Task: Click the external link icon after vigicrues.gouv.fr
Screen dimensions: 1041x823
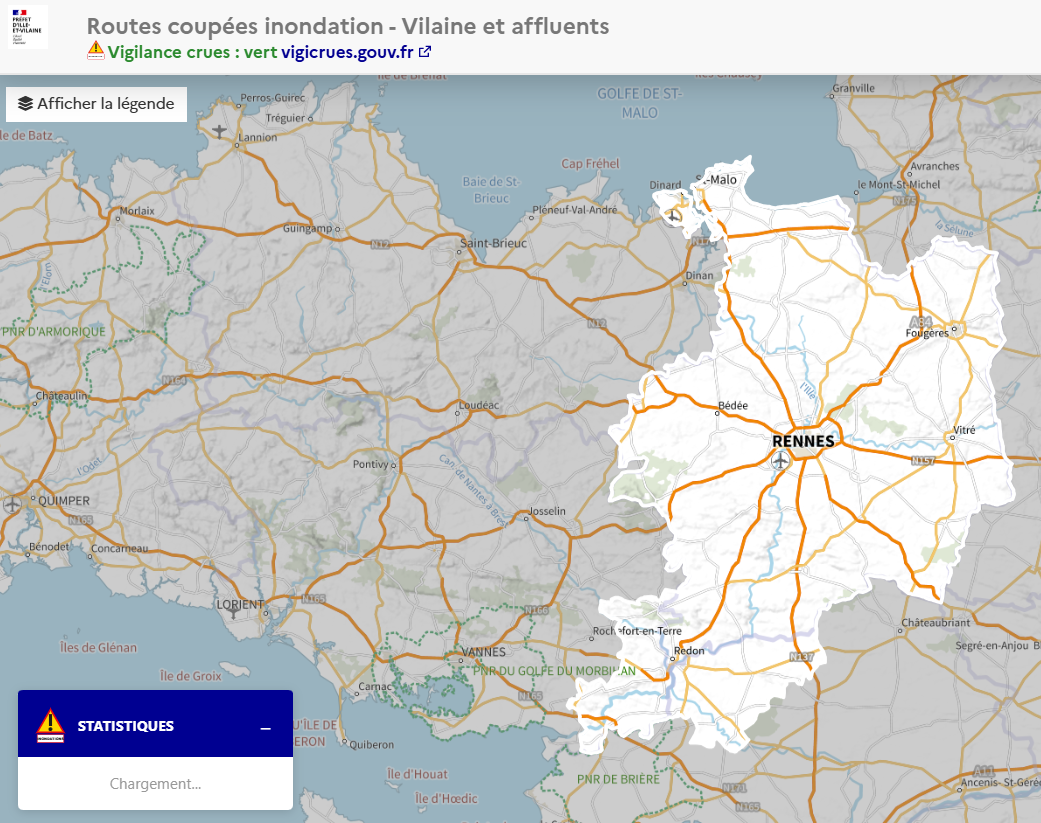Action: (x=425, y=52)
